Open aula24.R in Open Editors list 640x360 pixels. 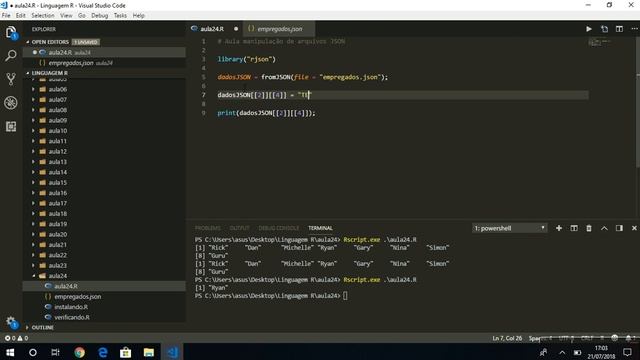pyautogui.click(x=104, y=52)
